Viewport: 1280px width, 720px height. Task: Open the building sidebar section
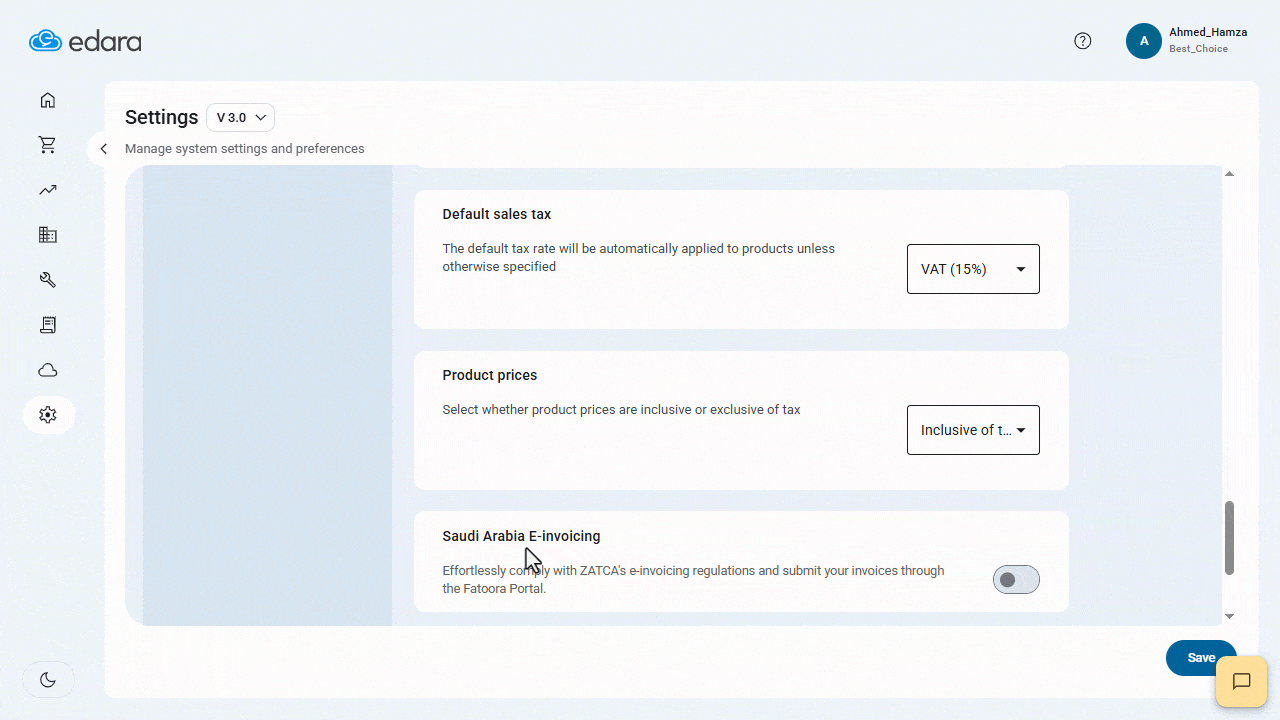(47, 235)
